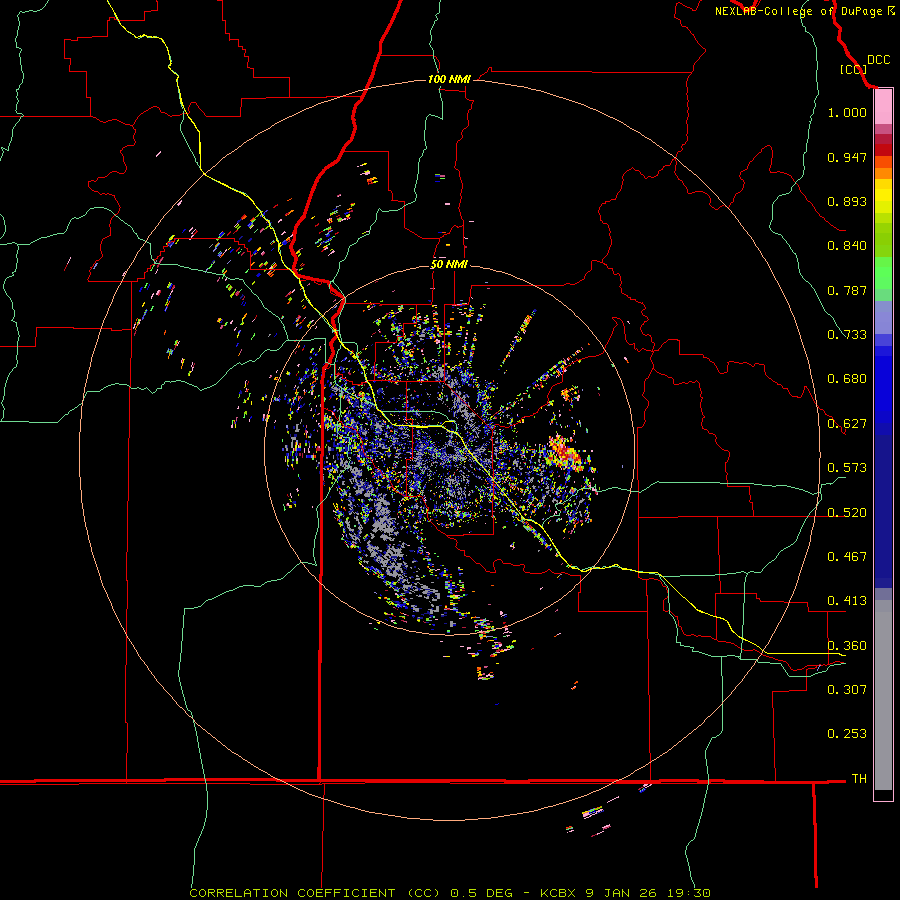Screen dimensions: 900x900
Task: Click the 0.573 scale value
Action: click(x=847, y=468)
